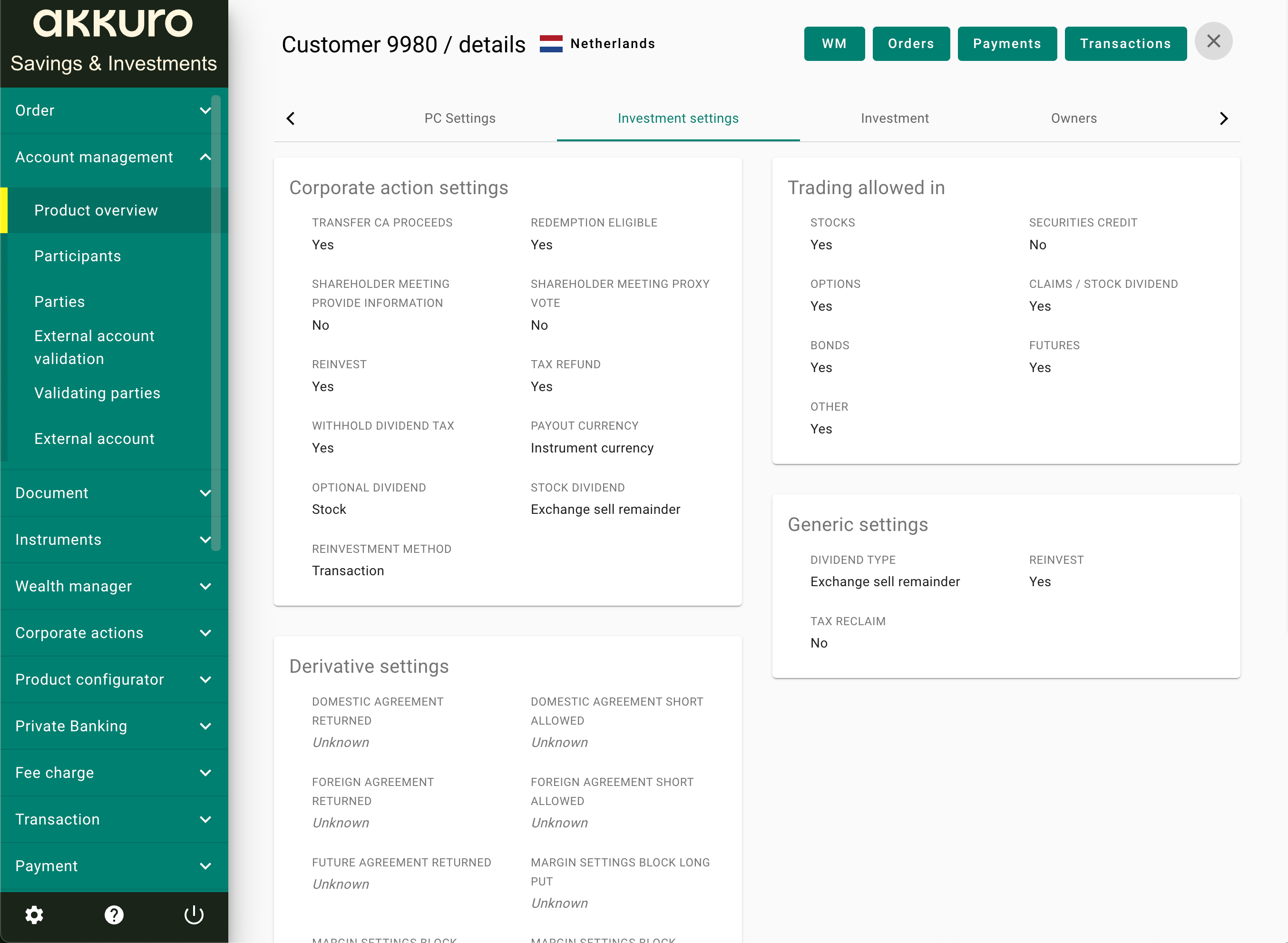Select Product overview in the sidebar
The width and height of the screenshot is (1288, 943).
(x=96, y=210)
